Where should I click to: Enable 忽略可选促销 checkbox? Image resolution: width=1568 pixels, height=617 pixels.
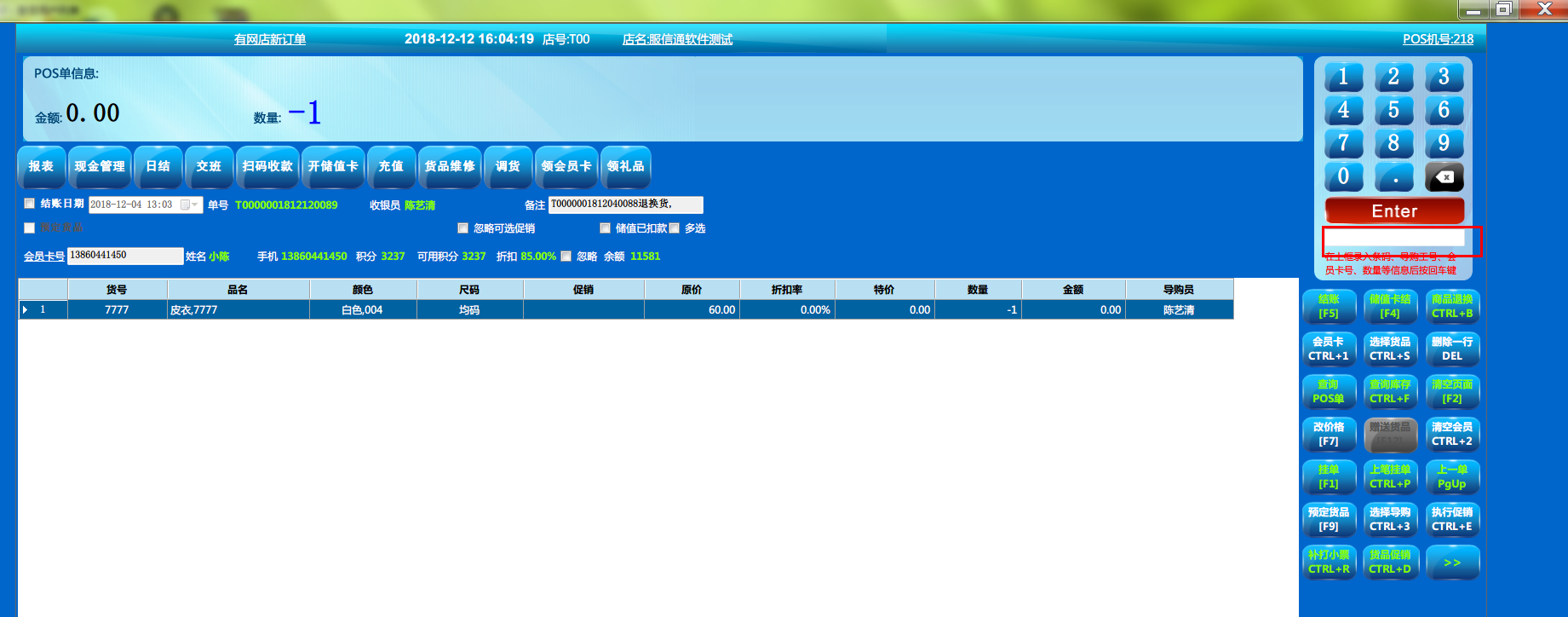pyautogui.click(x=462, y=228)
